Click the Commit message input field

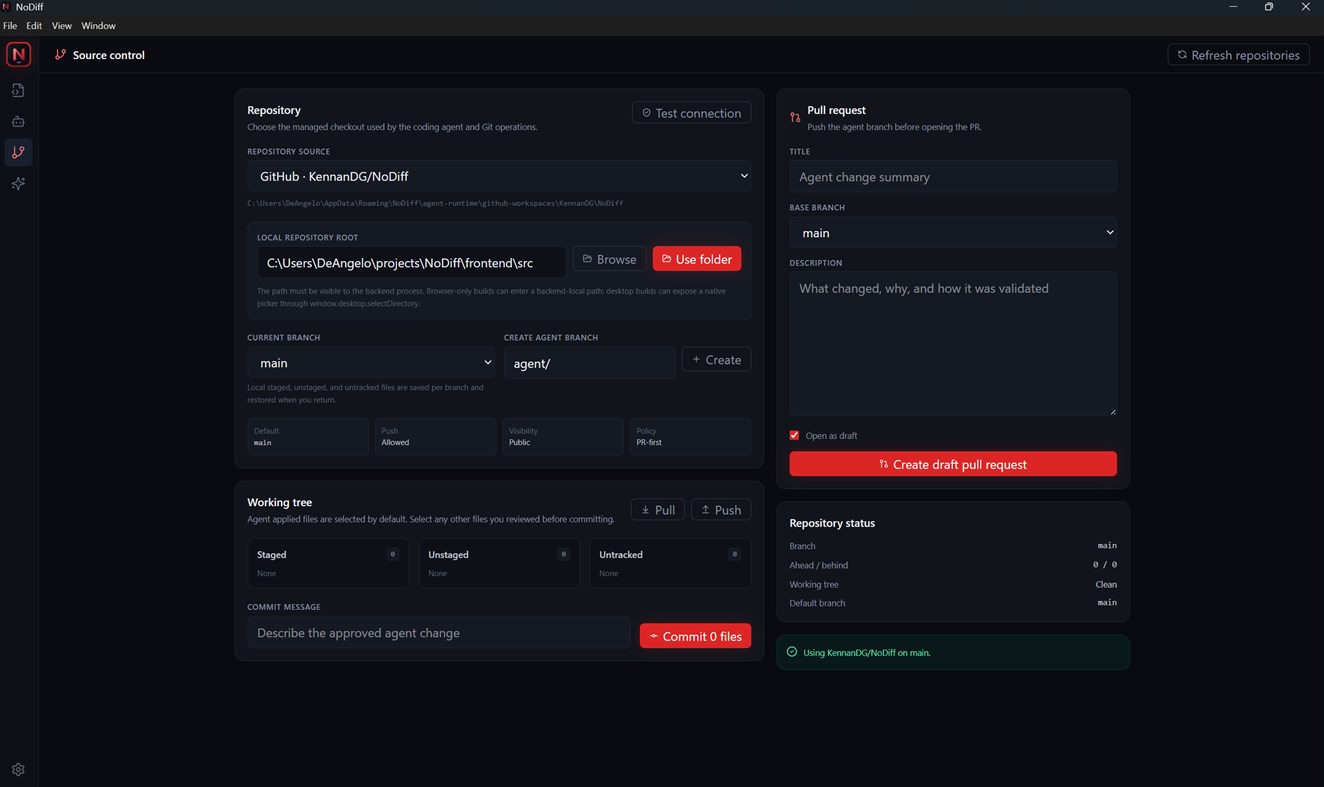click(438, 633)
